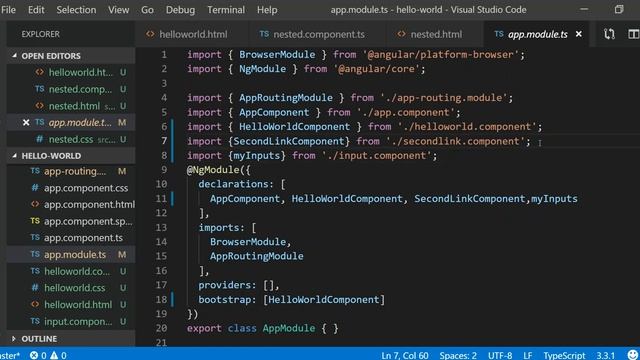
Task: Click AppModule class name
Action: point(289,328)
